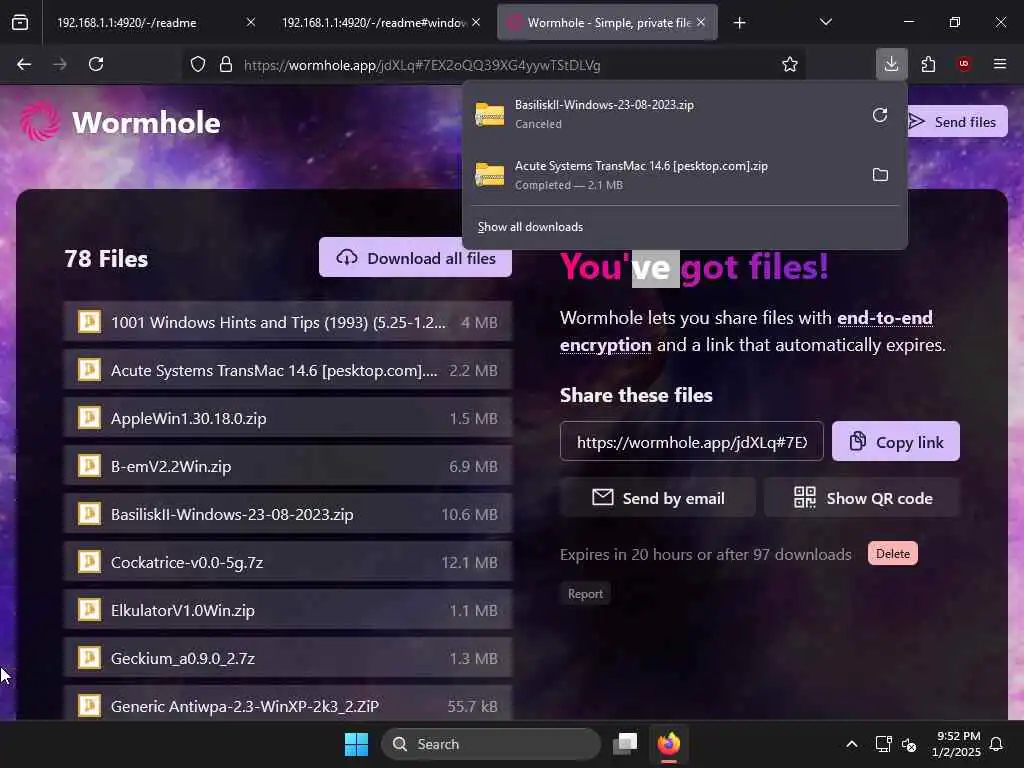1024x768 pixels.
Task: Download Acute Systems TransMac 14.6 file row
Action: click(288, 370)
